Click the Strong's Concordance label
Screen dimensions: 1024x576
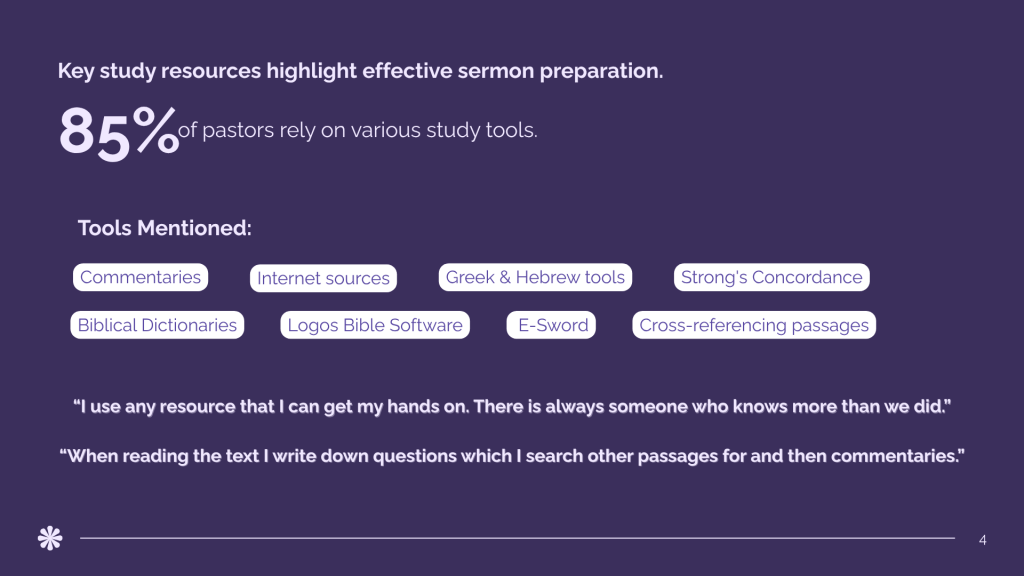pos(771,277)
